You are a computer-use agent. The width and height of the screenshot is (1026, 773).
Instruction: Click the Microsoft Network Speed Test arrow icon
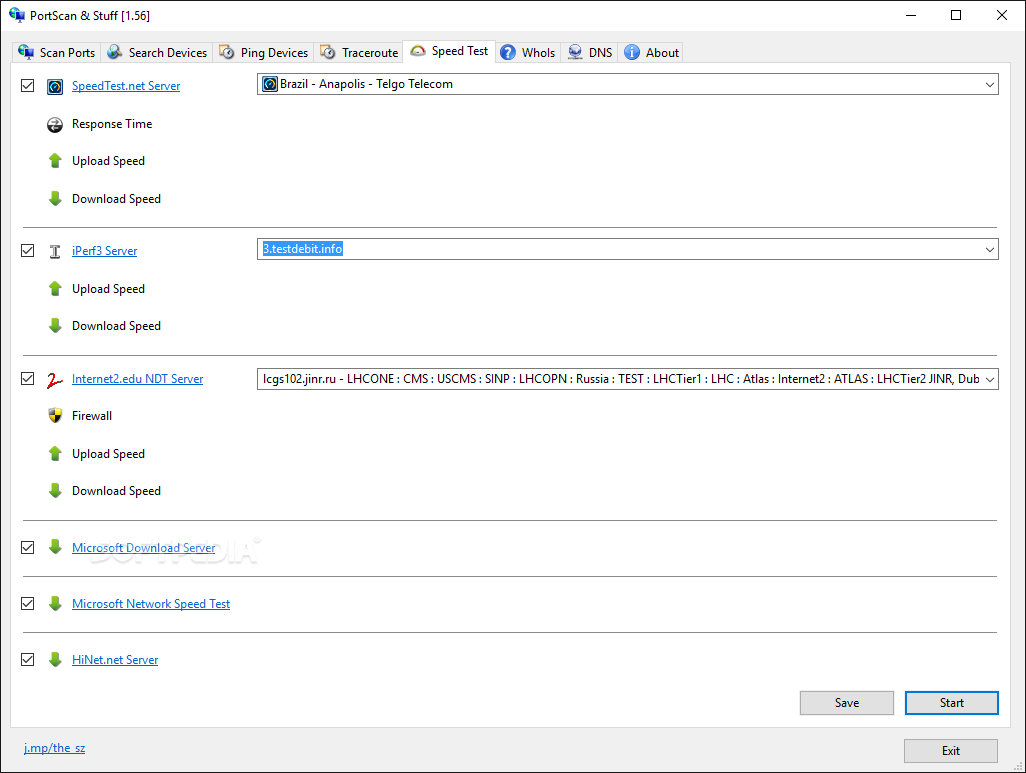click(x=55, y=603)
